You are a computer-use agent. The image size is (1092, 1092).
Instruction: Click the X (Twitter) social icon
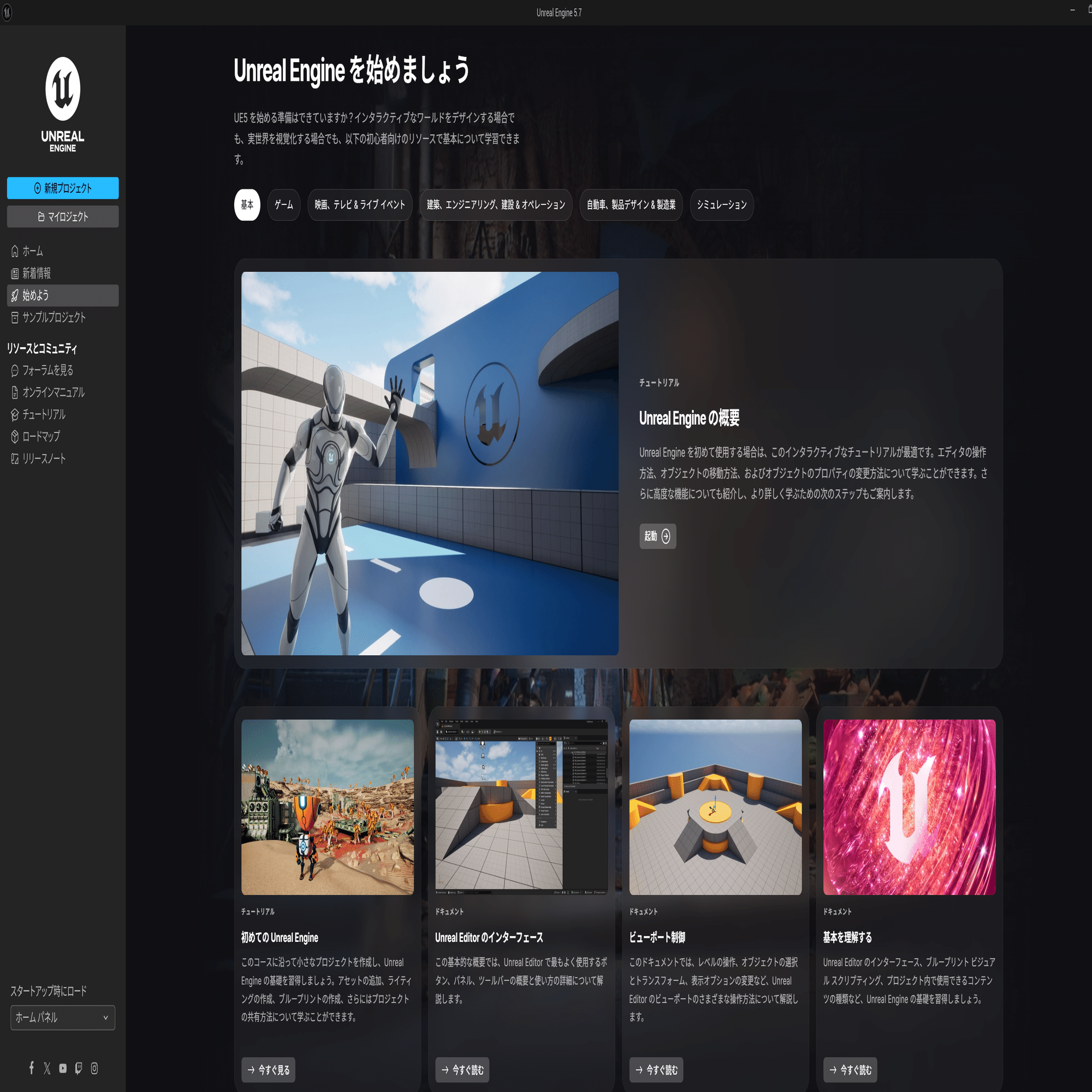click(47, 1064)
